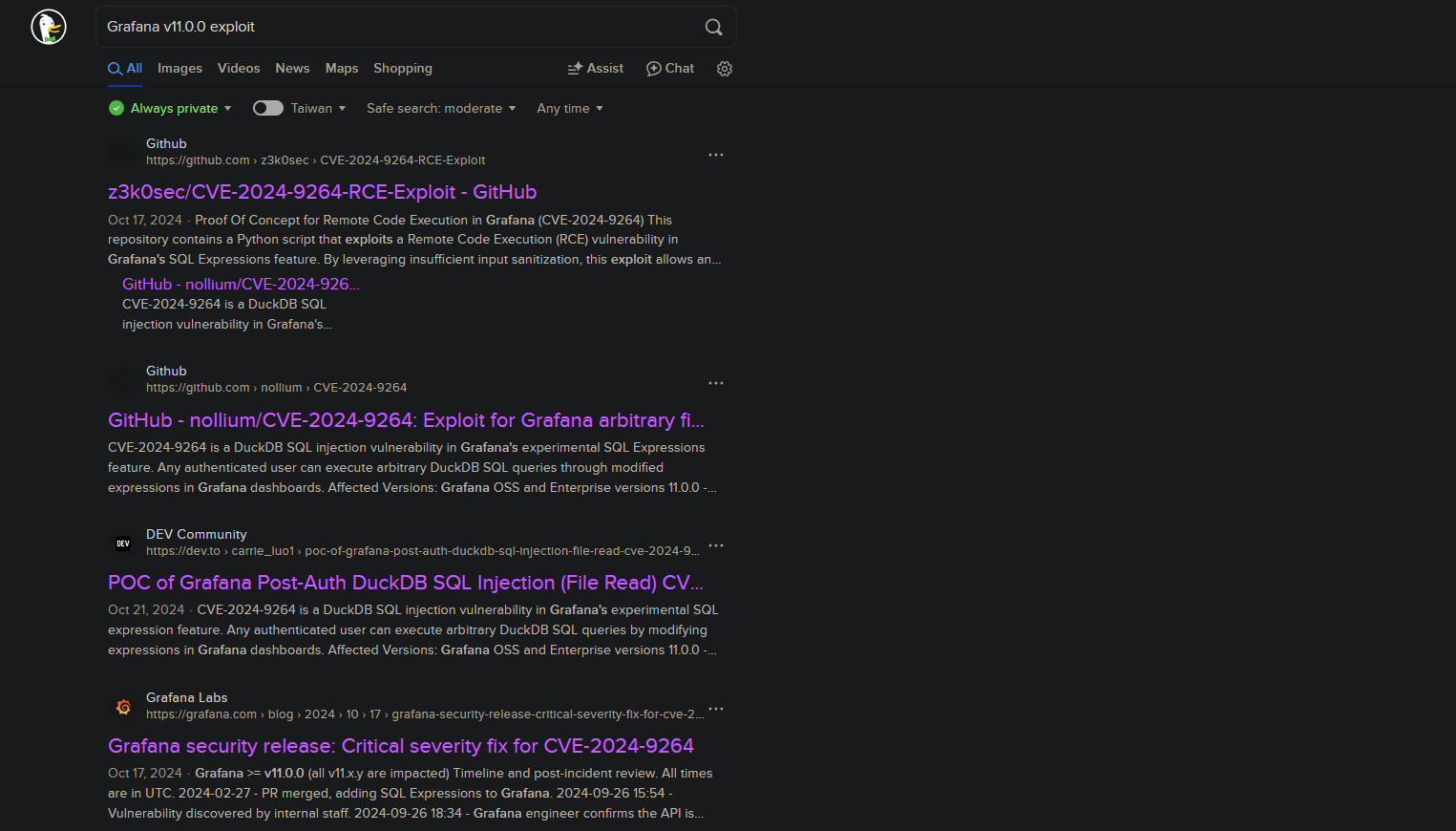Select the All results tab

click(x=125, y=69)
